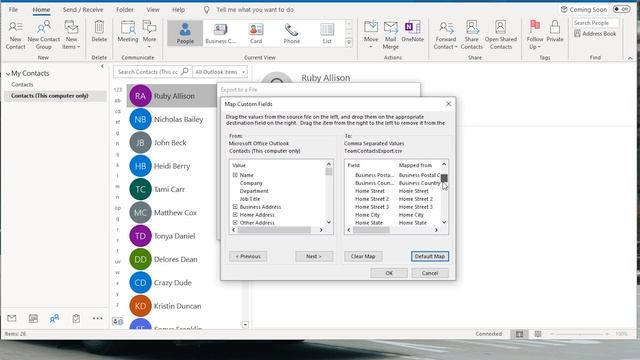Click the Search People field
This screenshot has height=360, width=640.
[595, 23]
